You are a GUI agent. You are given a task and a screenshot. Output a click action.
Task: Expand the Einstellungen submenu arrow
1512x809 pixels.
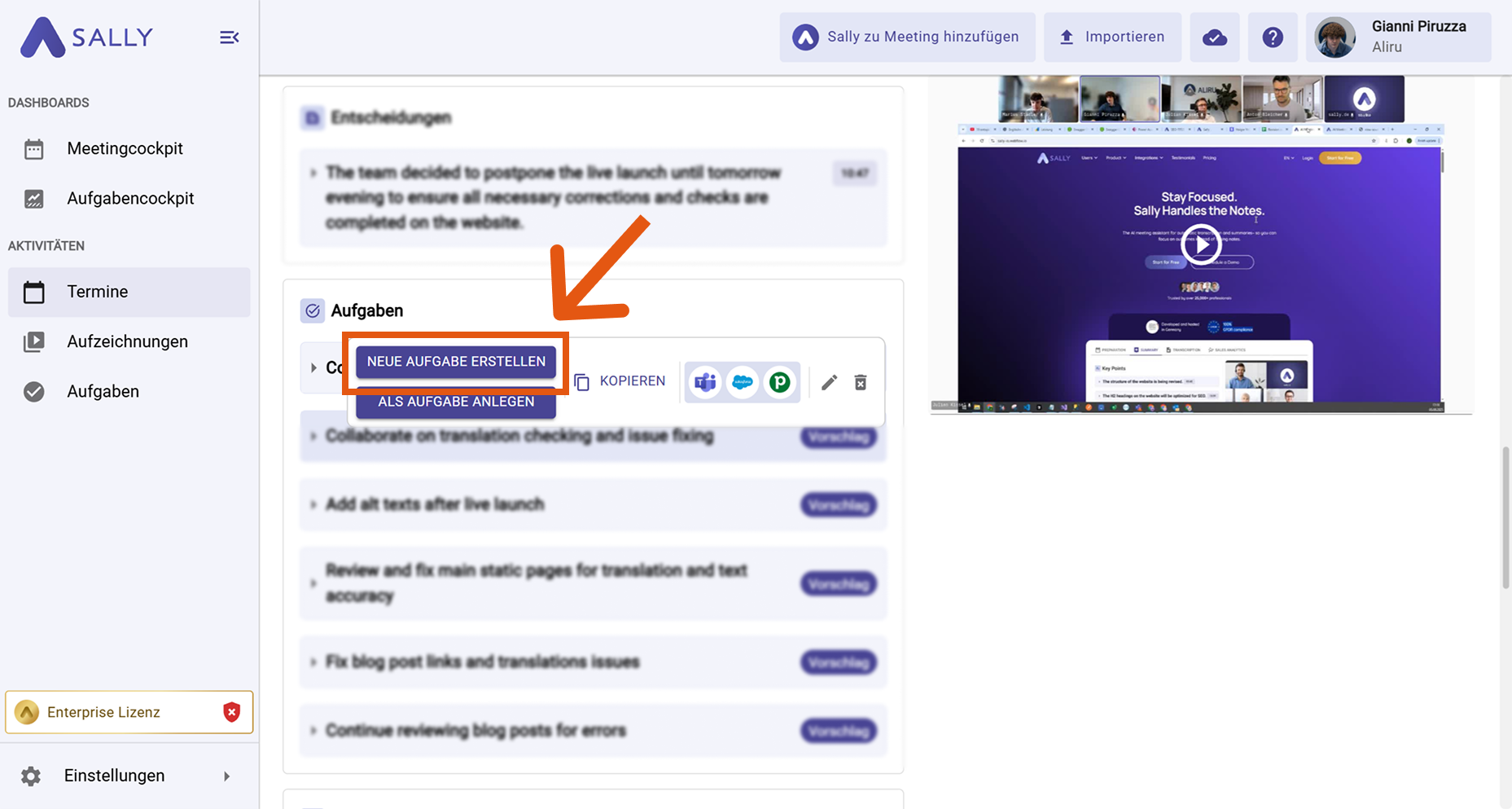click(226, 776)
